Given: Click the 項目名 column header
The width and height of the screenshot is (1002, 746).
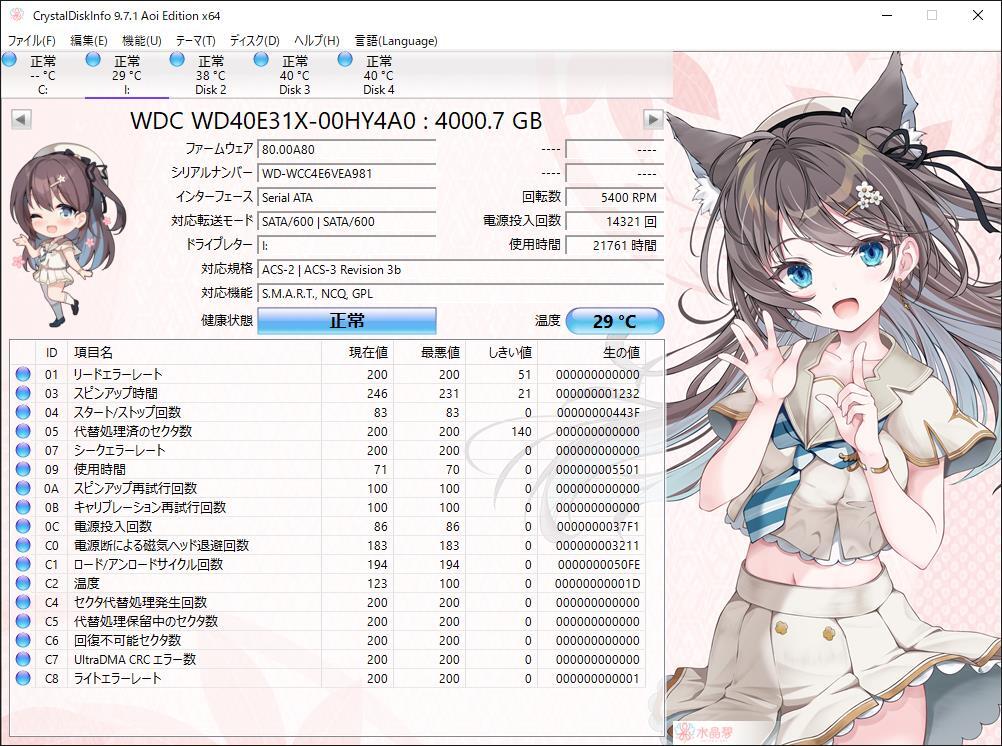Looking at the screenshot, I should coord(194,352).
